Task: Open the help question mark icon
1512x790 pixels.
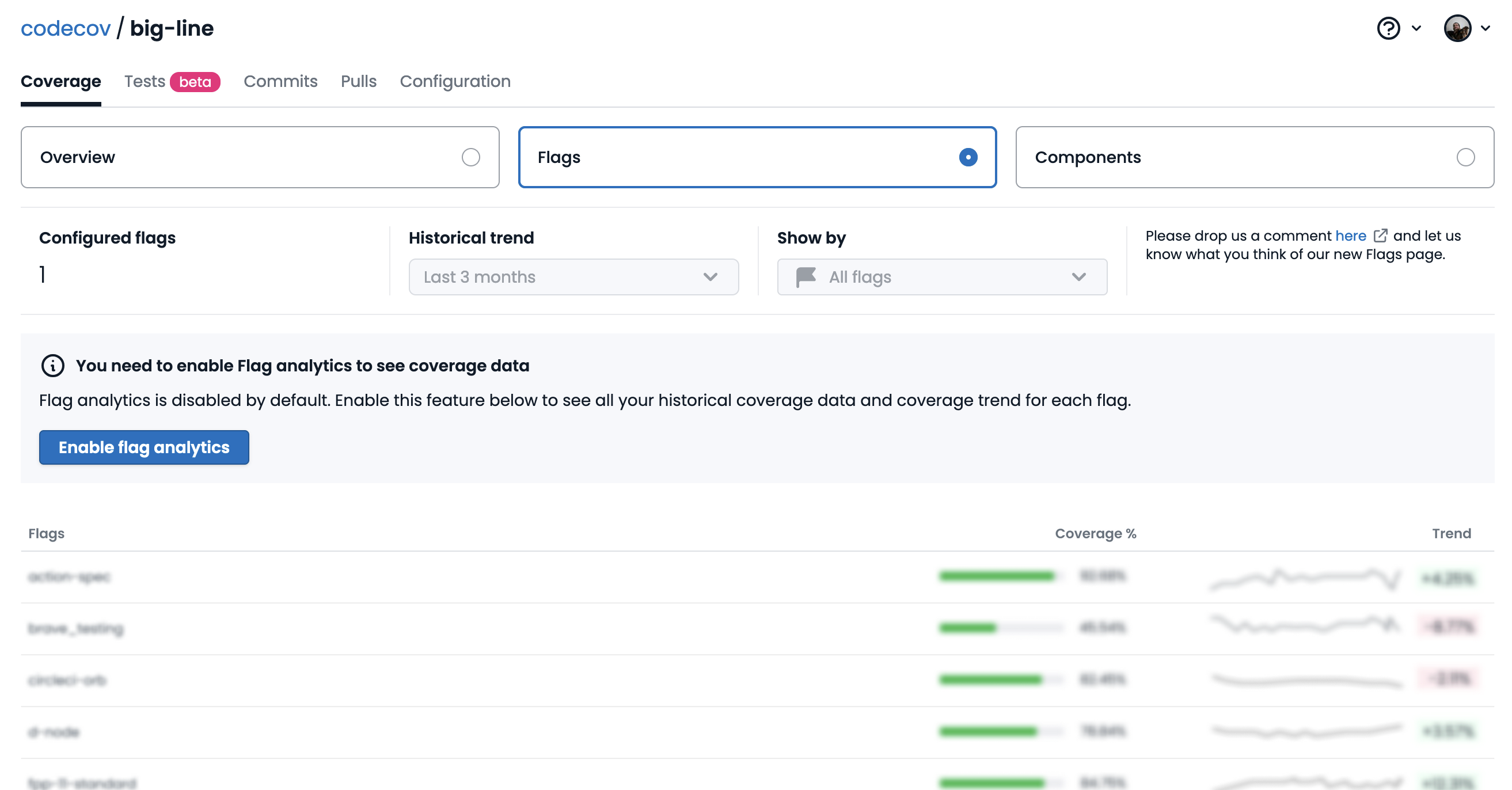Action: click(1388, 28)
